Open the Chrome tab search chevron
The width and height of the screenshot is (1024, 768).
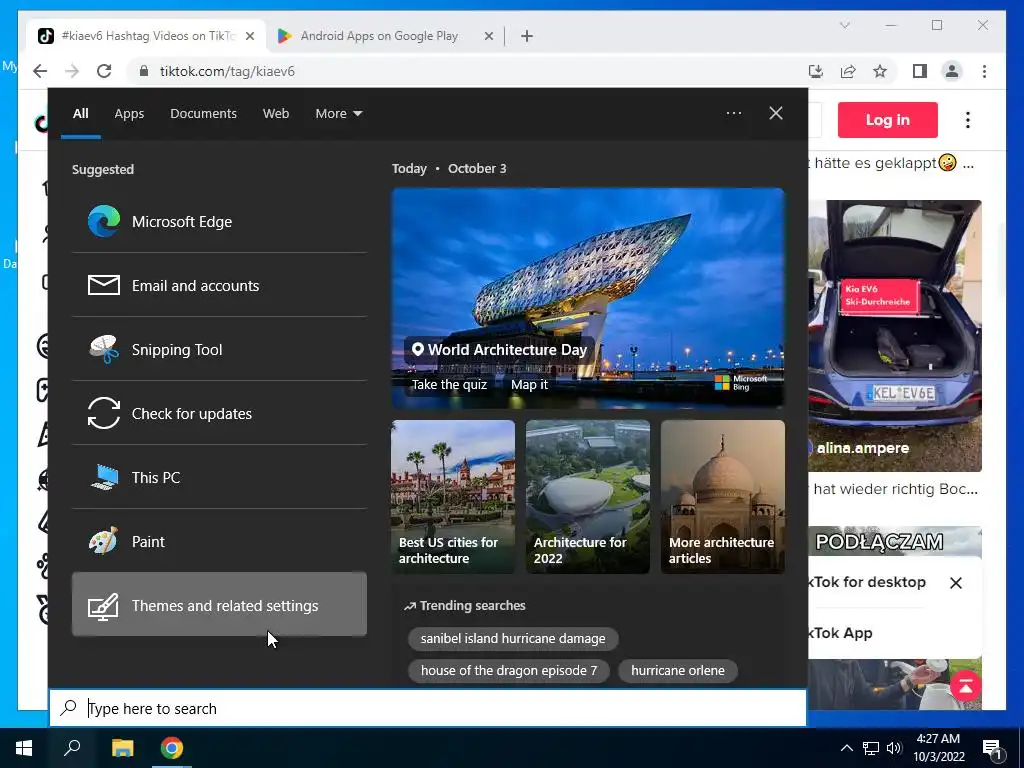[844, 25]
